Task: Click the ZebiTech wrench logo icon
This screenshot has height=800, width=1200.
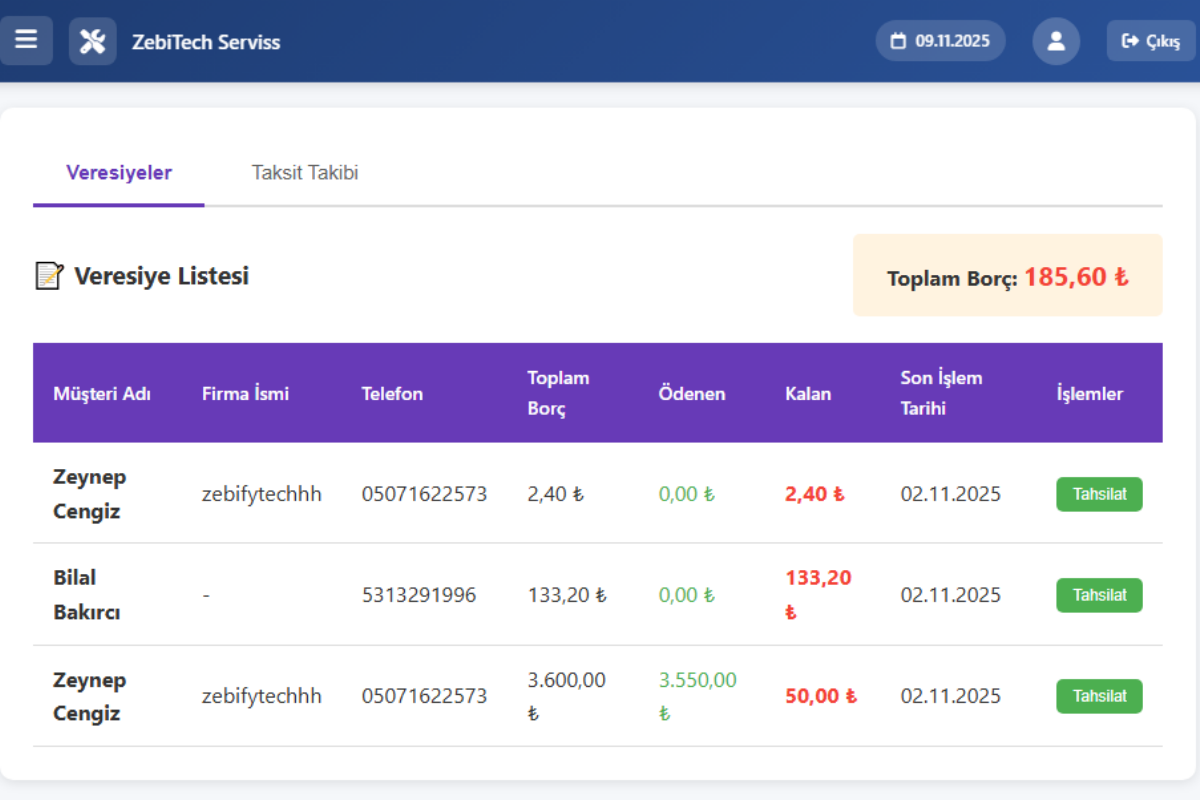Action: [x=92, y=41]
